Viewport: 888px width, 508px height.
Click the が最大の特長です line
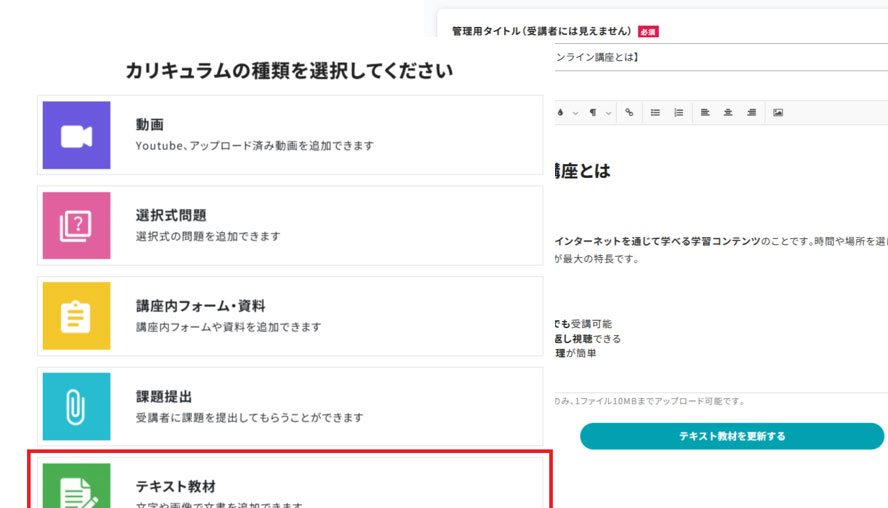pos(597,259)
